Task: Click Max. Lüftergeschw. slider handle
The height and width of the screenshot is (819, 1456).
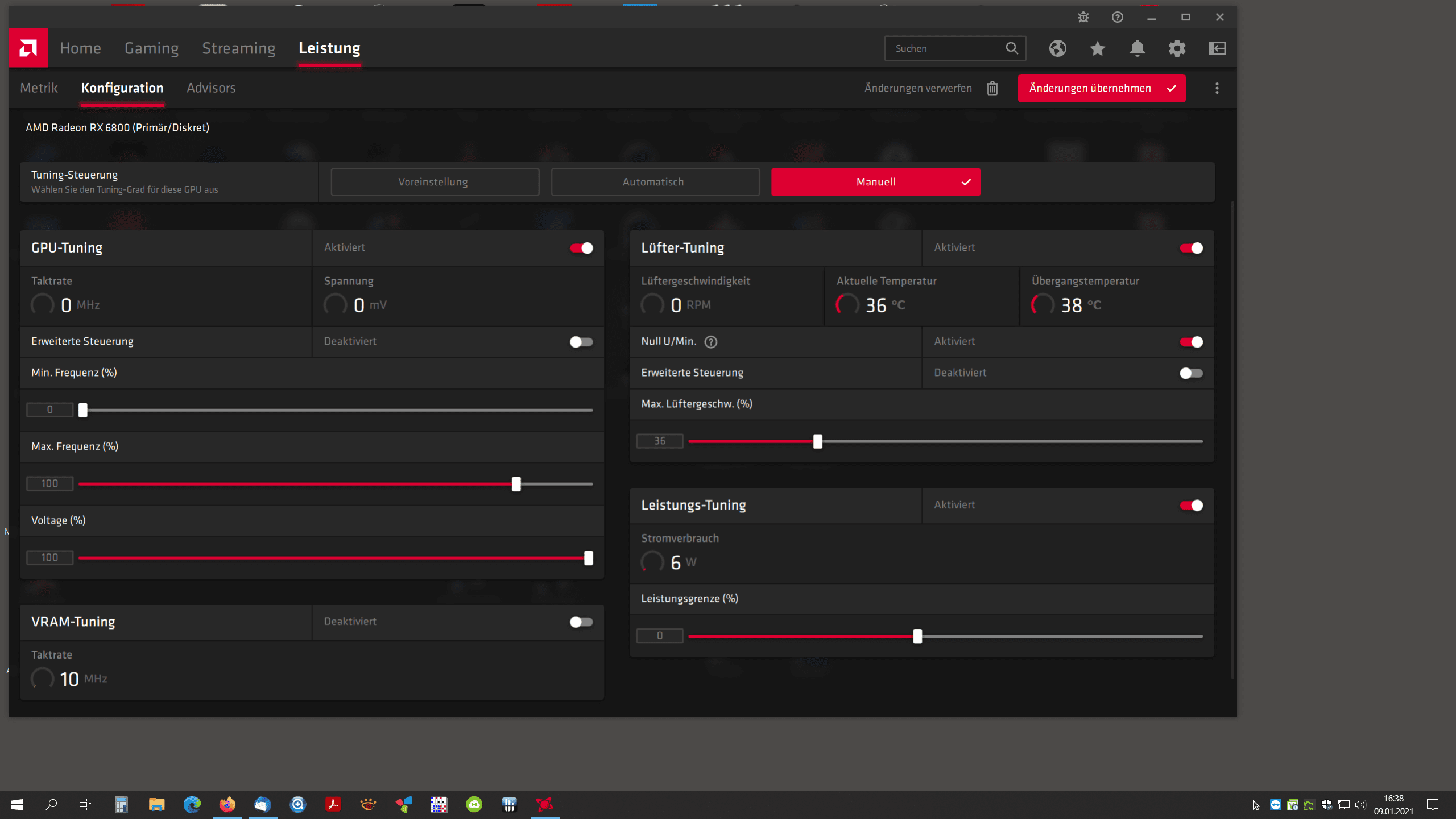Action: pos(818,441)
